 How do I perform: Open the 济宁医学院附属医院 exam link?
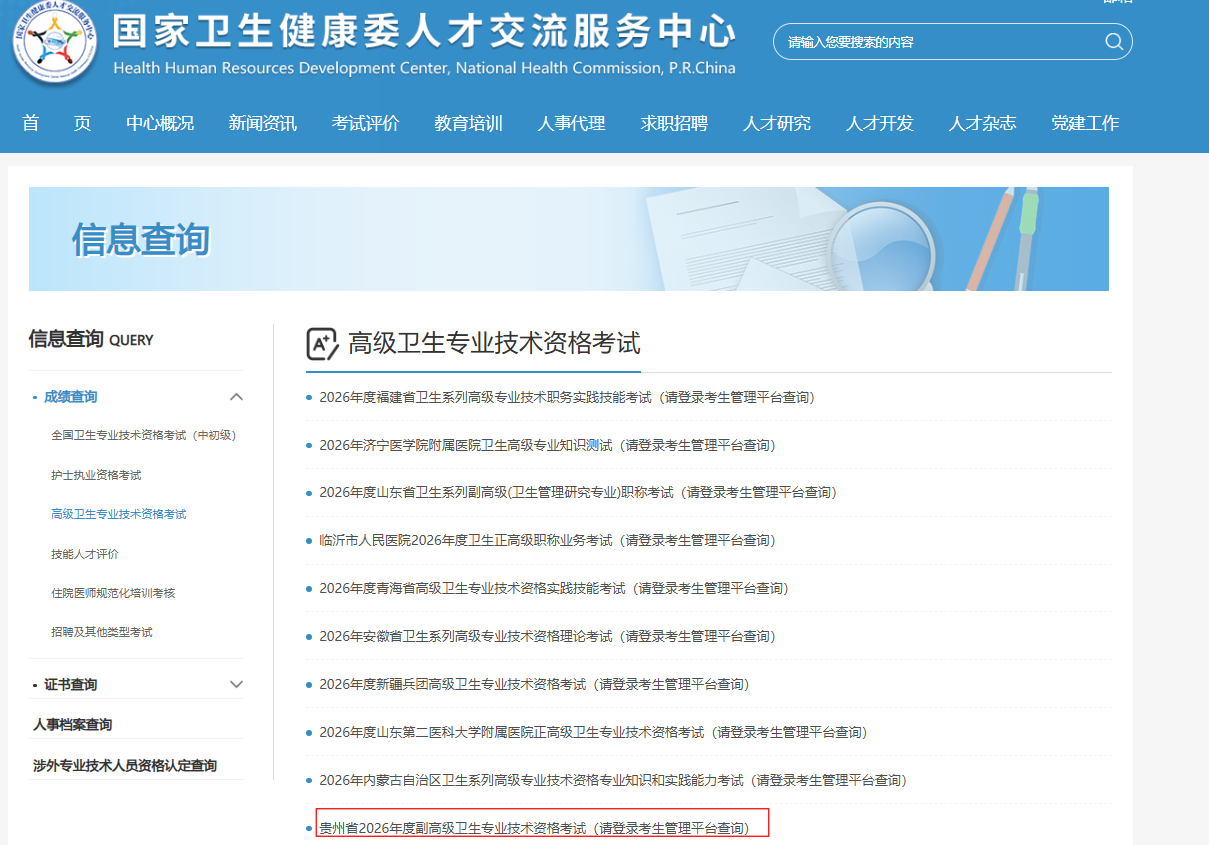[547, 445]
